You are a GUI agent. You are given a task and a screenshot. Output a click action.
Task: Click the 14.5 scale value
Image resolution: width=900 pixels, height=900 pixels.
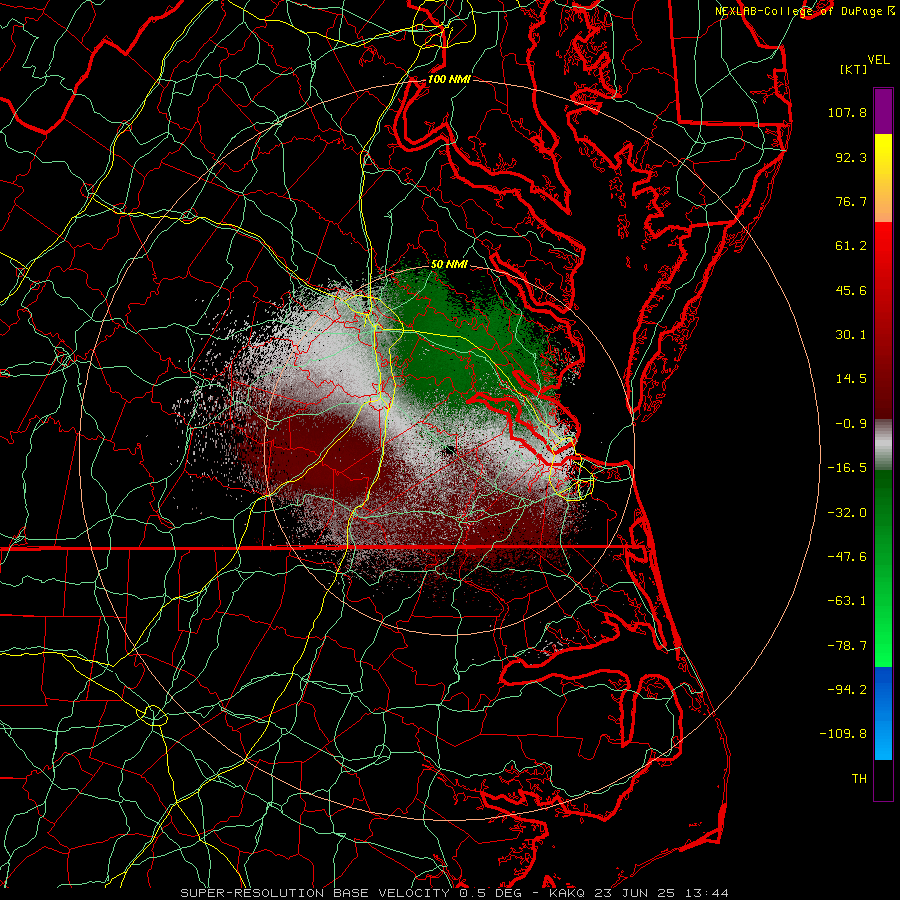coord(851,379)
